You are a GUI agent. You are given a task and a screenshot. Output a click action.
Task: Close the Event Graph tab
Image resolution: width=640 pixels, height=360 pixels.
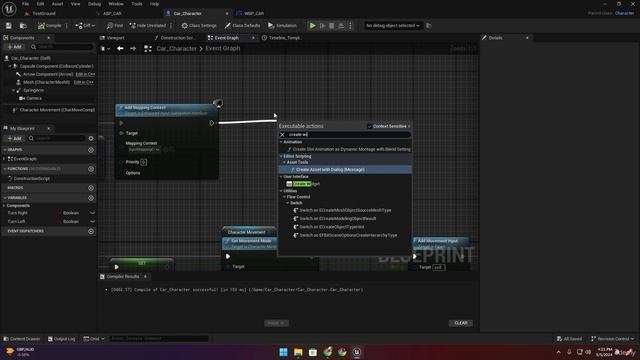coord(253,38)
